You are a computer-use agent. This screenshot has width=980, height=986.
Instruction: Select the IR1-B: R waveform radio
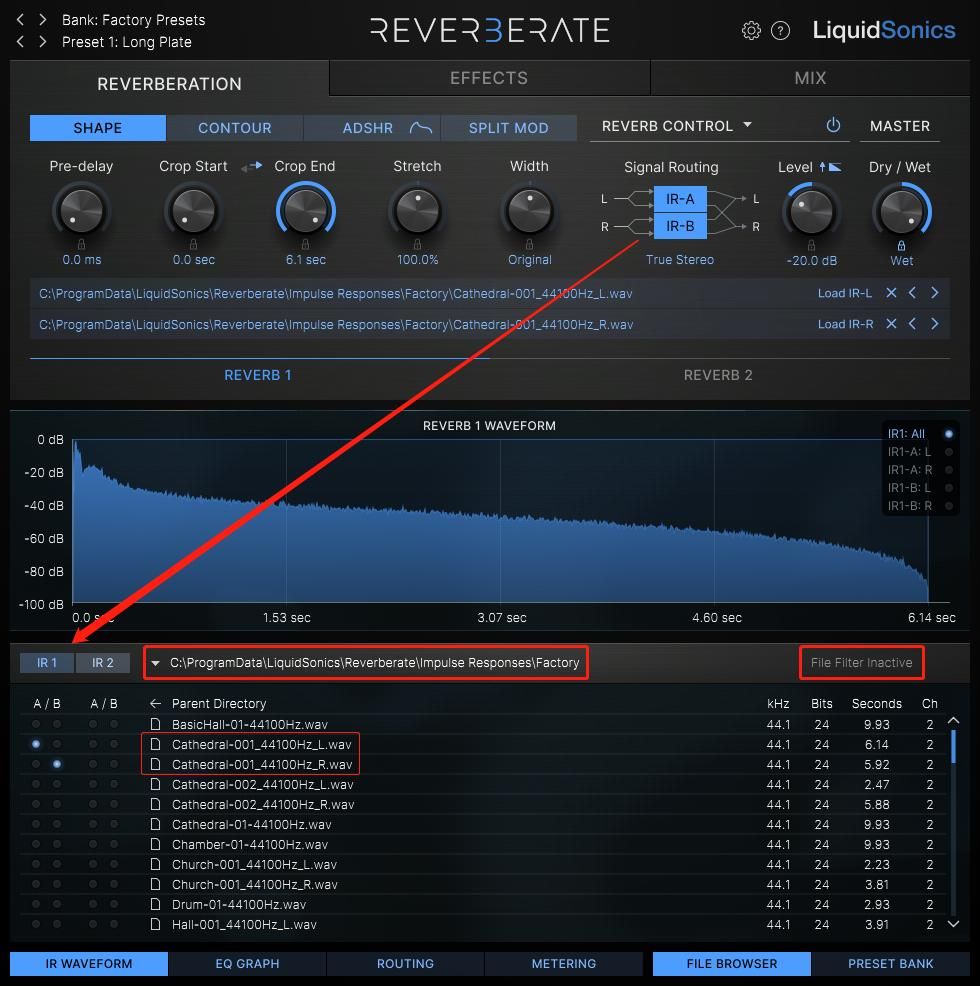click(x=949, y=506)
